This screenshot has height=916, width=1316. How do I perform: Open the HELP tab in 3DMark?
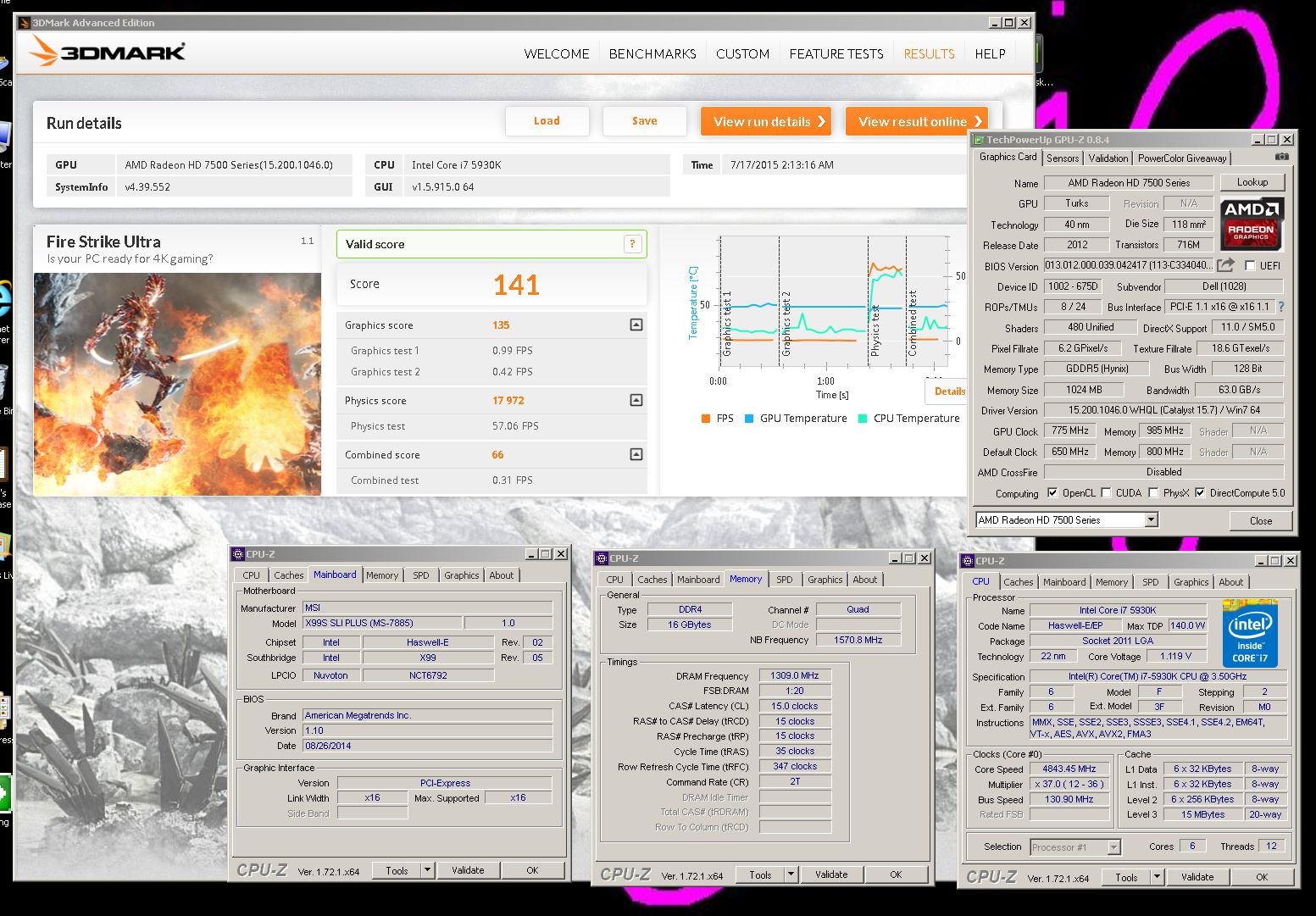tap(990, 53)
